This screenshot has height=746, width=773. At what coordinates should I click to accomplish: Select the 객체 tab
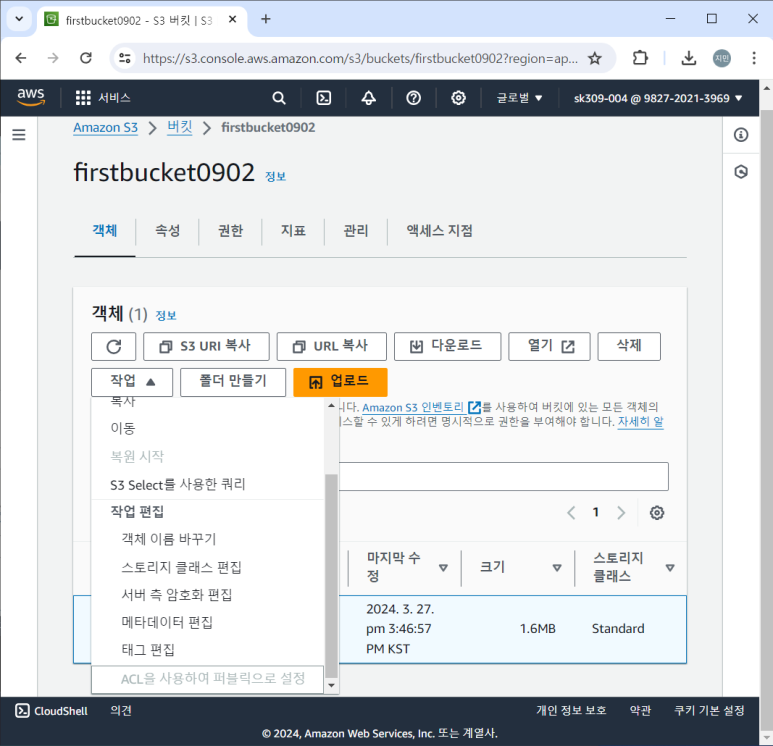click(105, 231)
